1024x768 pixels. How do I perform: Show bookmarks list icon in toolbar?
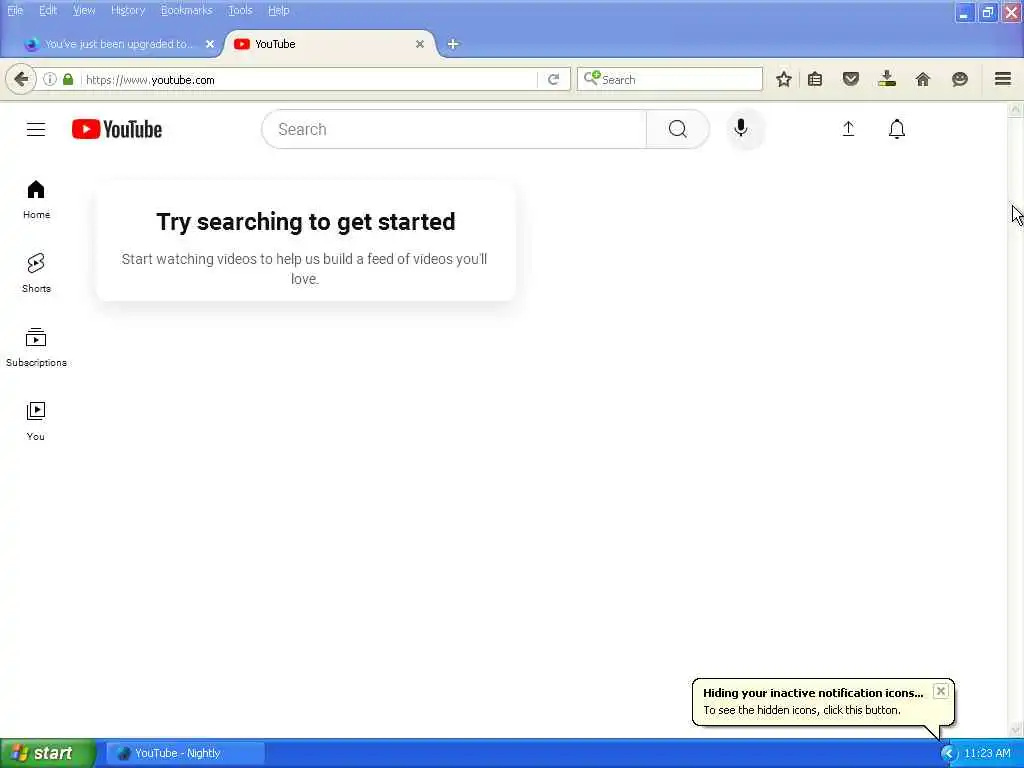[x=814, y=80]
